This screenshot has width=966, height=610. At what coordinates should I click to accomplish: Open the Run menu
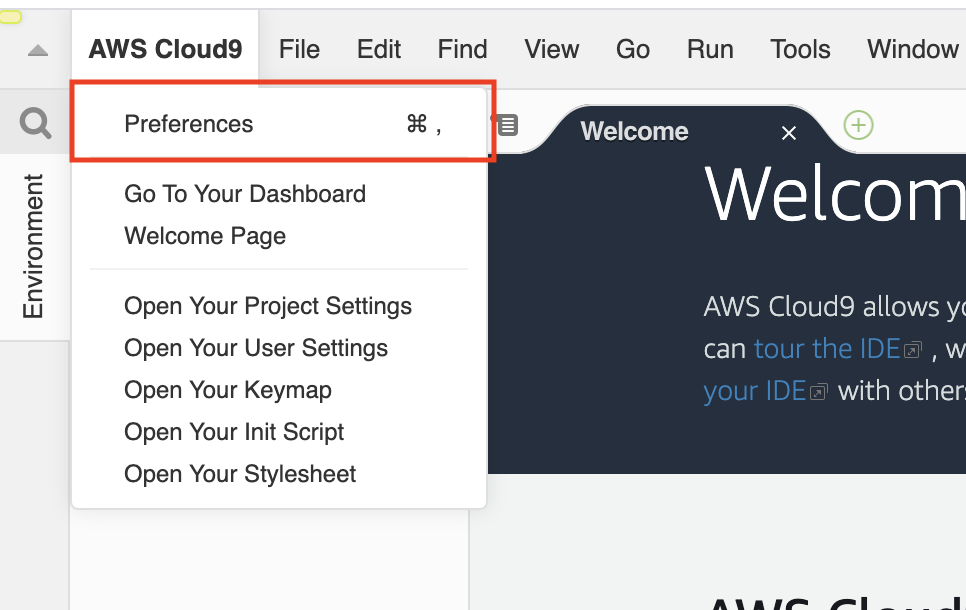click(710, 49)
